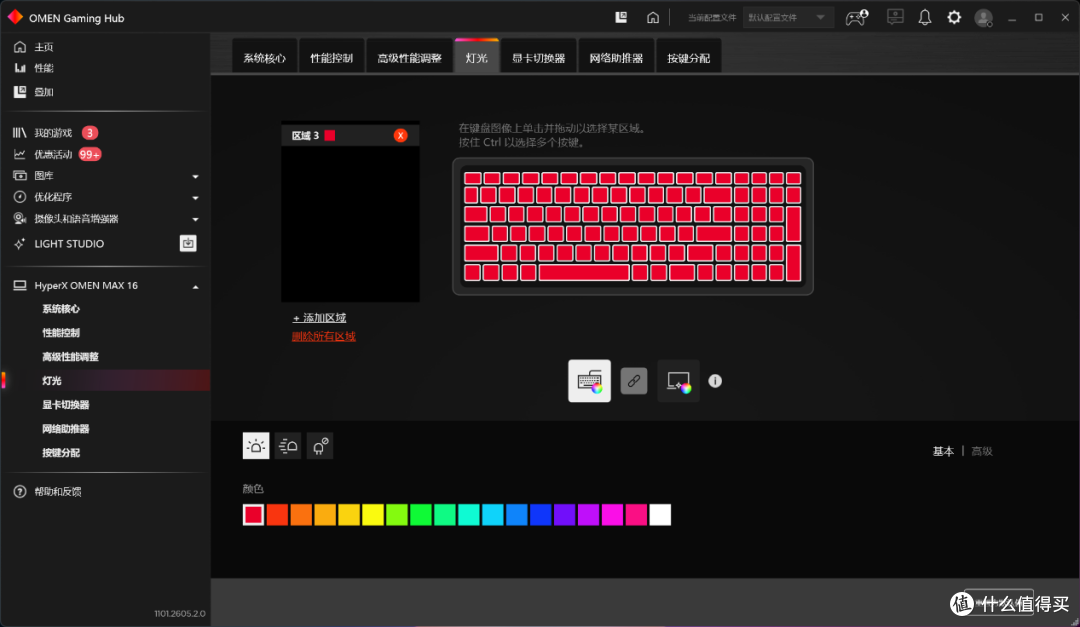Switch to the 网络助推器 tab
The image size is (1080, 627).
click(616, 58)
